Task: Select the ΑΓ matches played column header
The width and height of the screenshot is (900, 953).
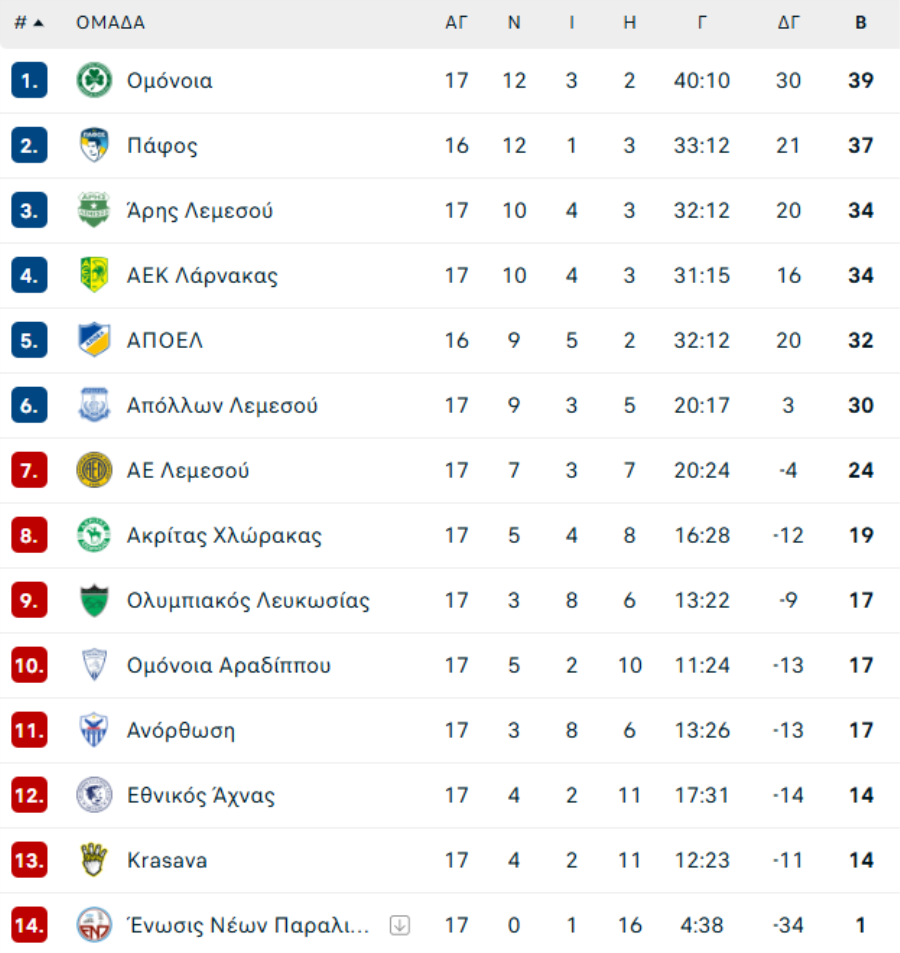Action: (x=456, y=23)
